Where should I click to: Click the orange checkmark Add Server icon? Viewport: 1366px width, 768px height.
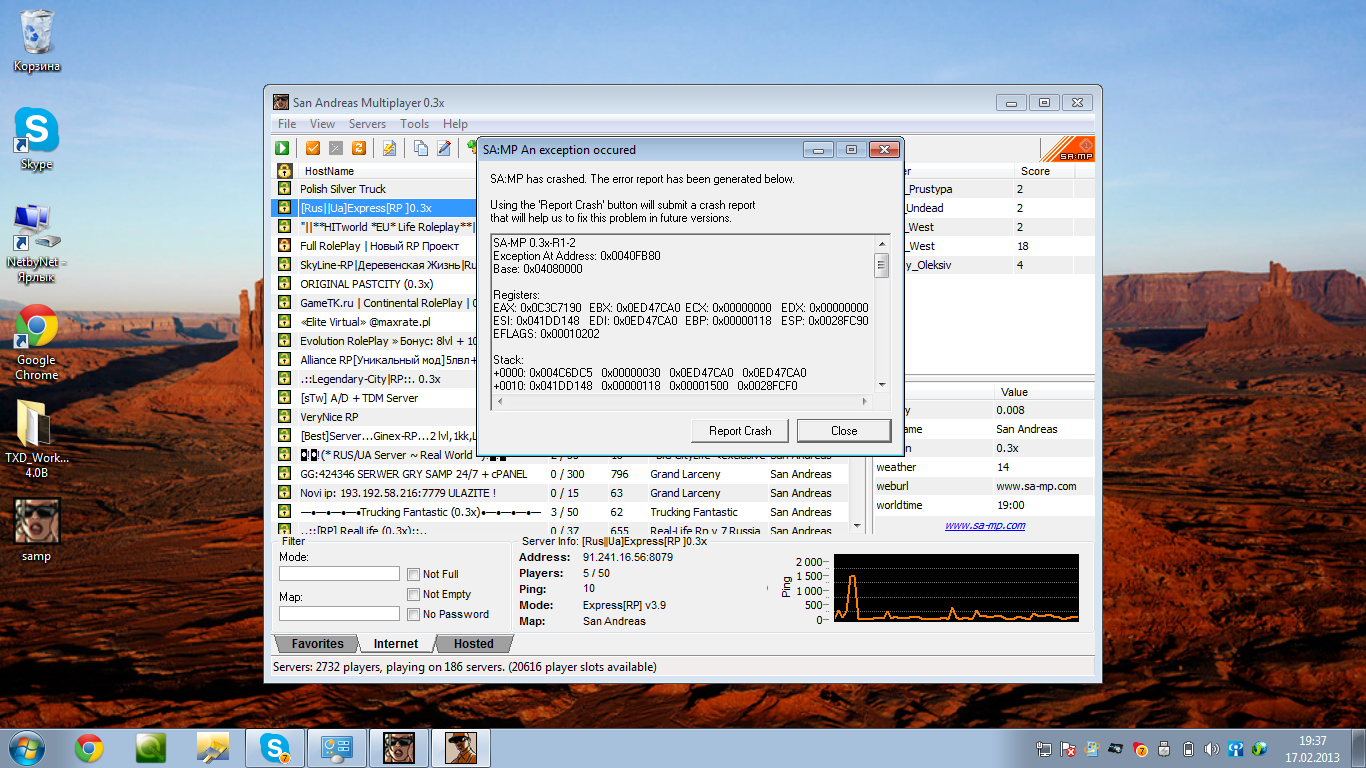312,148
